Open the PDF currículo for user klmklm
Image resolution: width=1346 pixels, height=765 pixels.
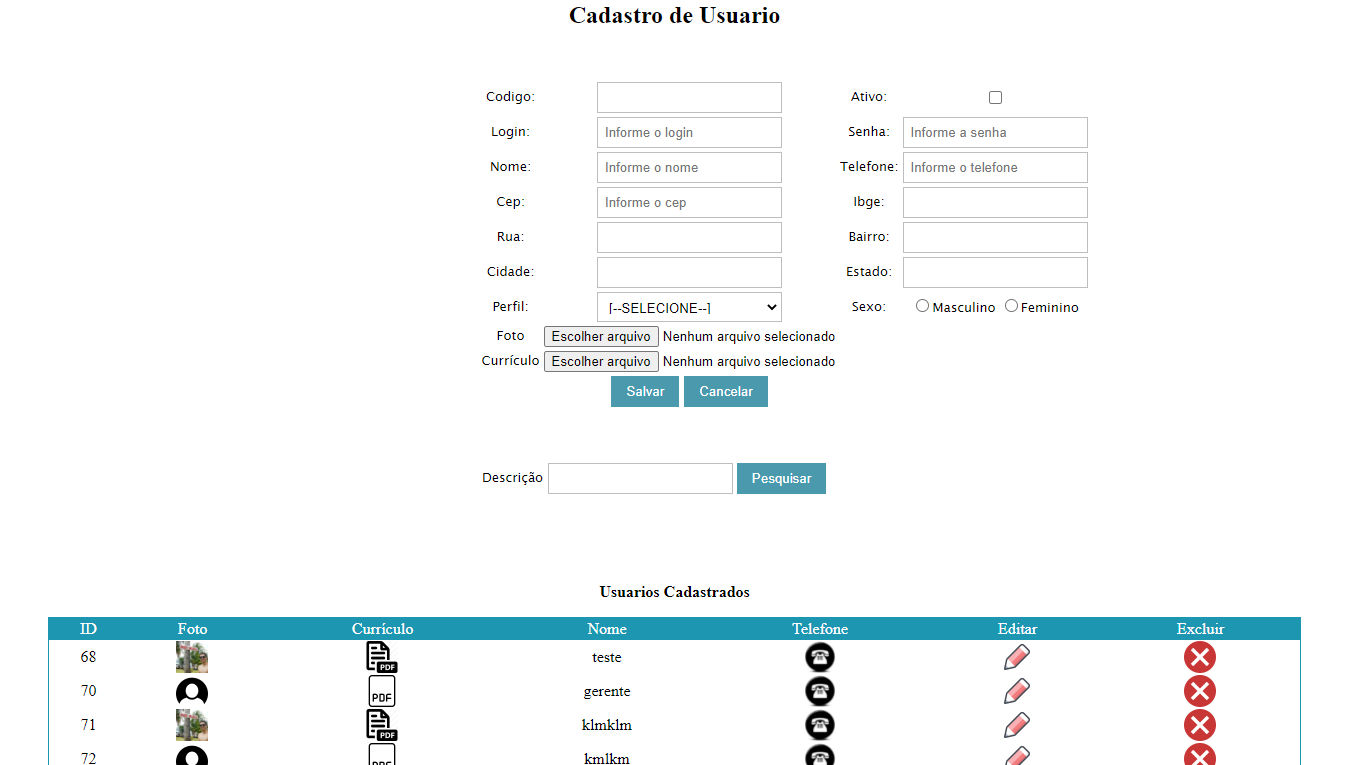(x=382, y=725)
